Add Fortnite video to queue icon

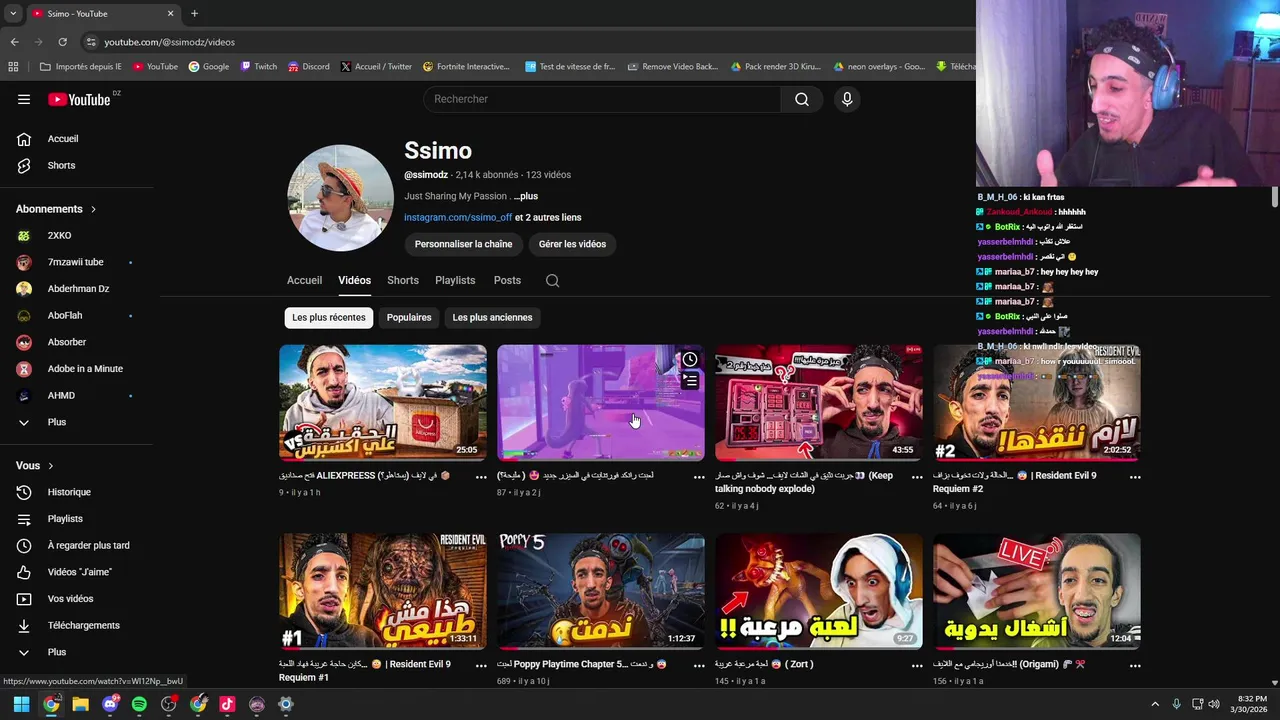[690, 381]
